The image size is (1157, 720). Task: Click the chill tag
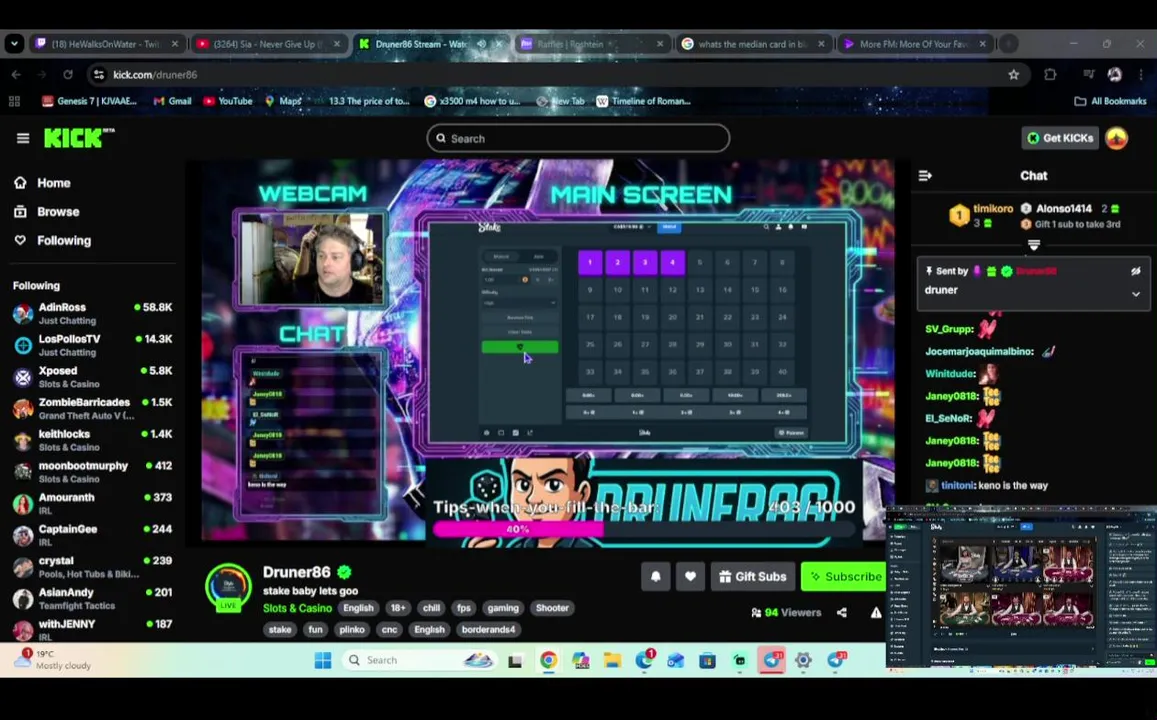click(x=432, y=608)
